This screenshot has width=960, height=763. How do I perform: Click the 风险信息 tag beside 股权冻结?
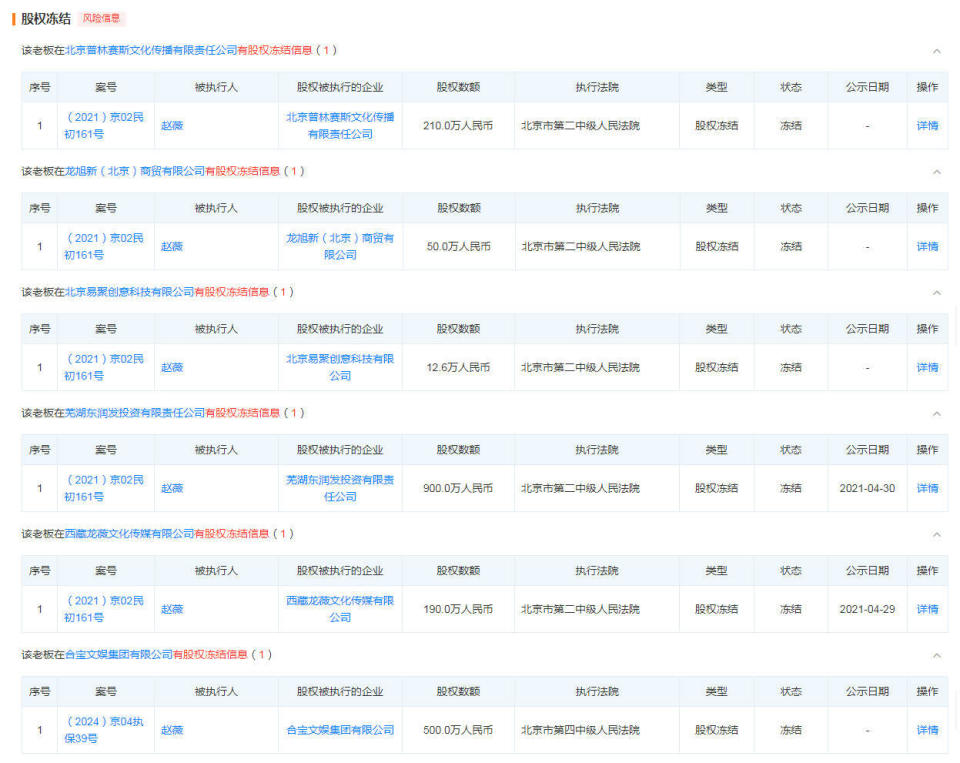[101, 18]
